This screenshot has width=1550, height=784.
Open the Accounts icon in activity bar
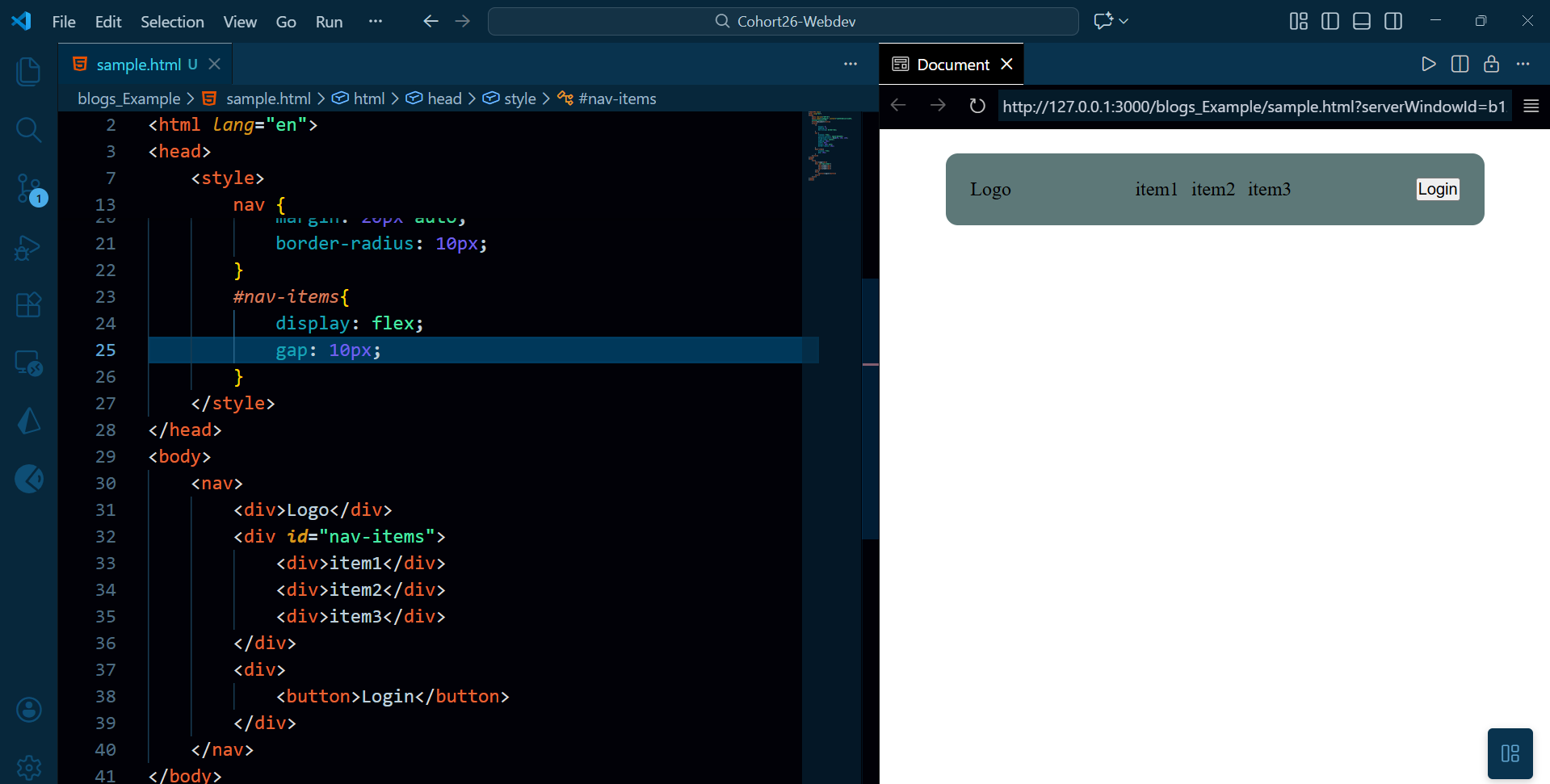click(x=29, y=710)
